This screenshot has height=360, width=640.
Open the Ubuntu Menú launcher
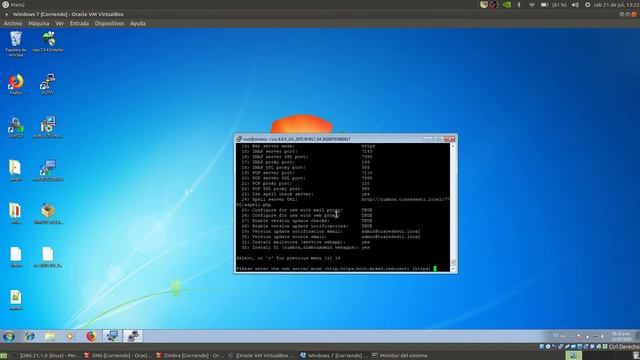pyautogui.click(x=13, y=4)
